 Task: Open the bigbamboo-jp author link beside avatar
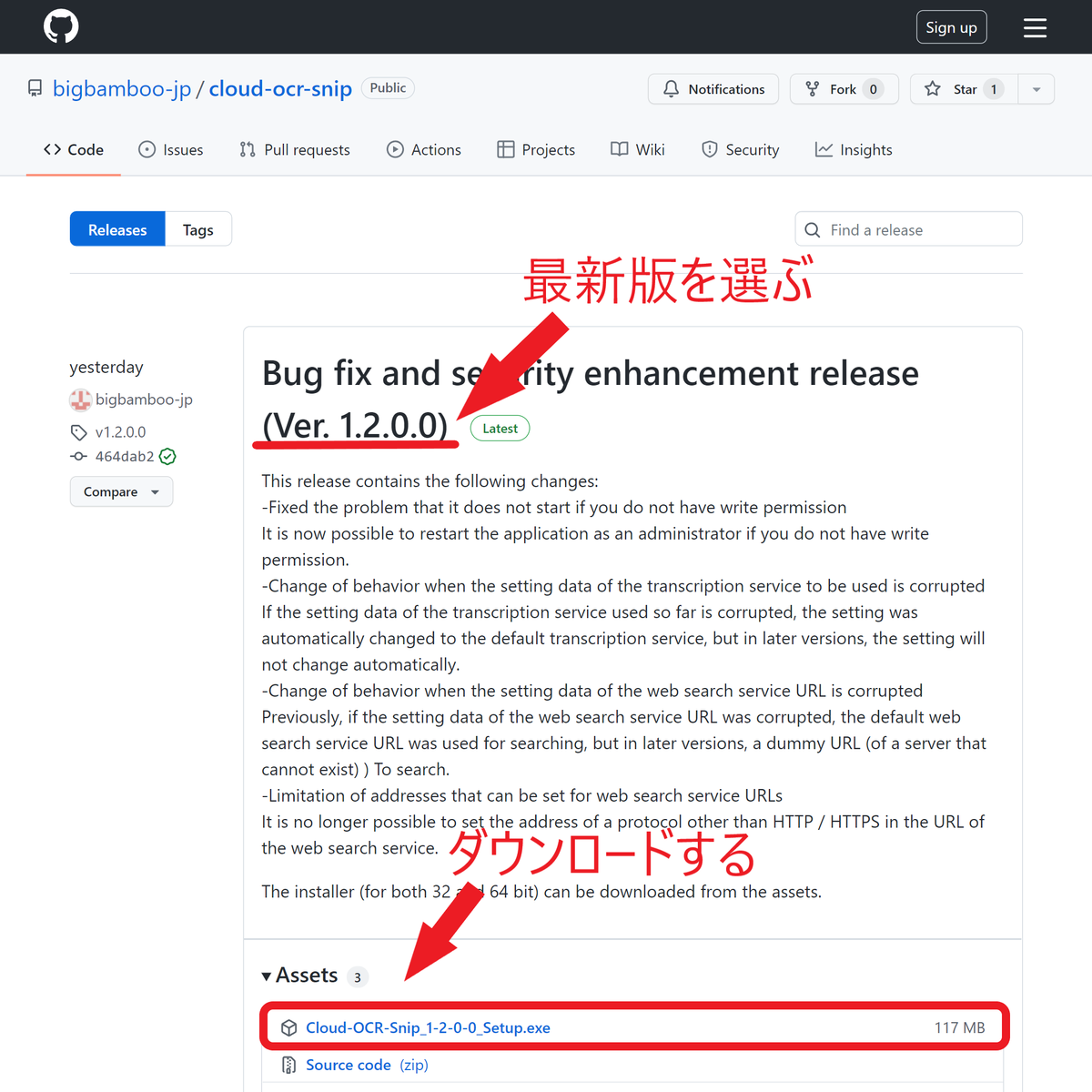(x=144, y=399)
